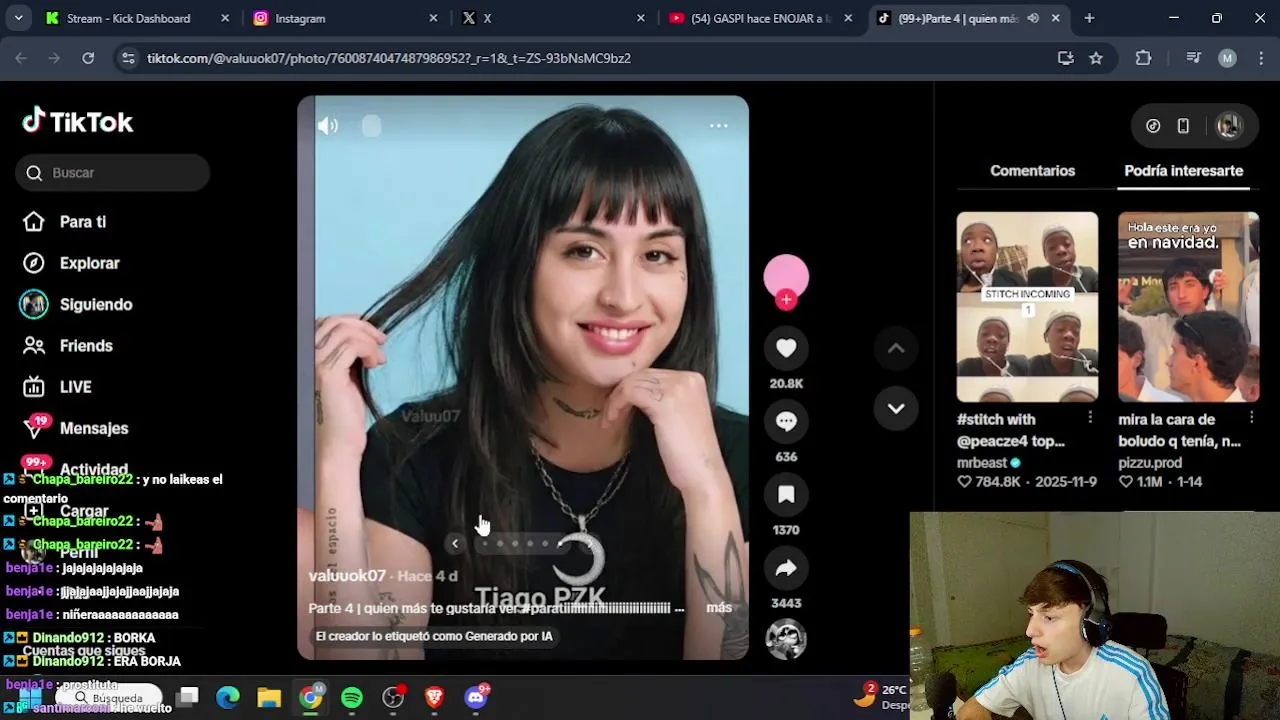1280x720 pixels.
Task: Open Brave browser from the taskbar
Action: coord(434,697)
